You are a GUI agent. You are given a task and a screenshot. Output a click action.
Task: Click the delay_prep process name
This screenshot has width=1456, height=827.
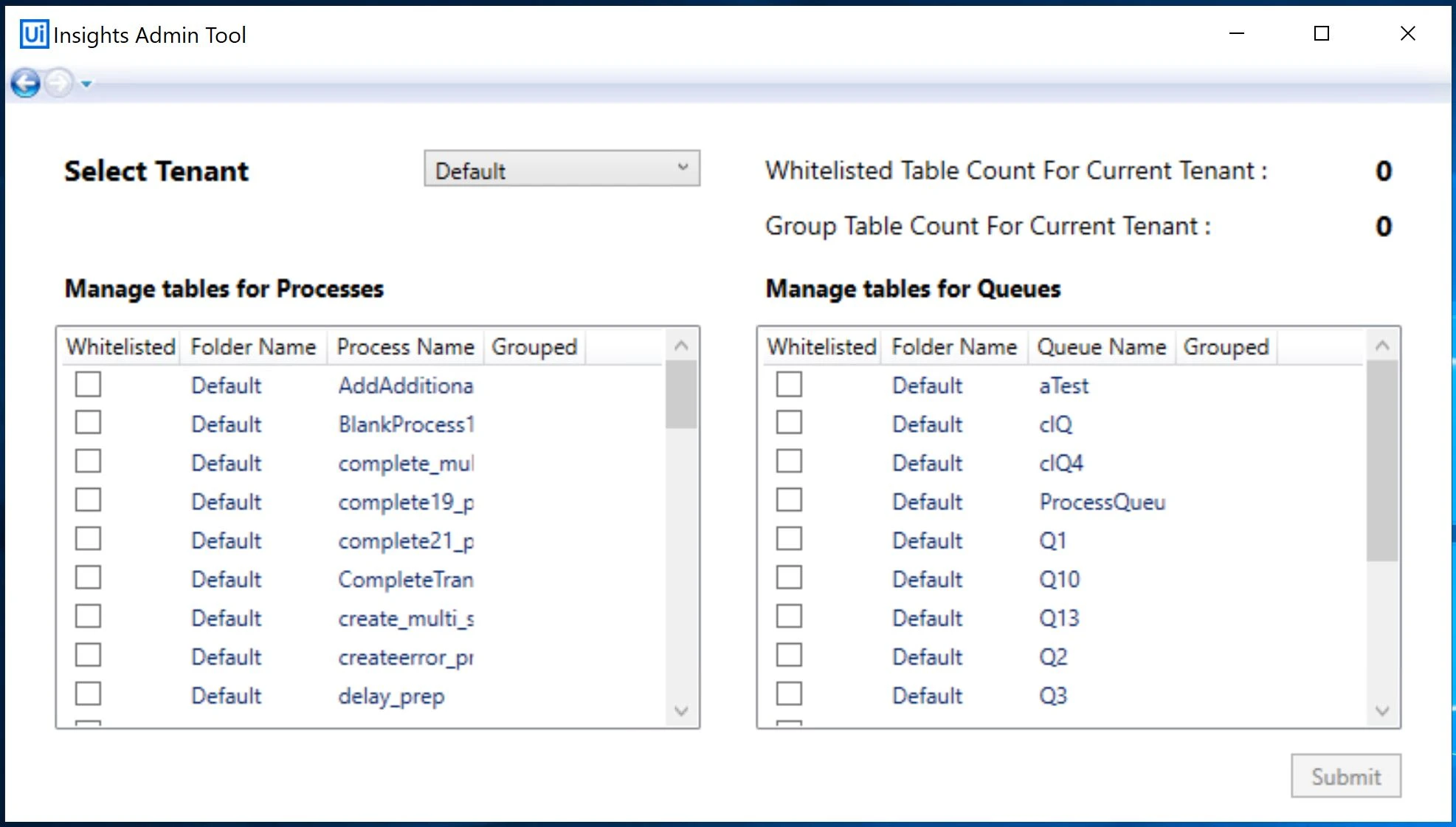[x=391, y=696]
